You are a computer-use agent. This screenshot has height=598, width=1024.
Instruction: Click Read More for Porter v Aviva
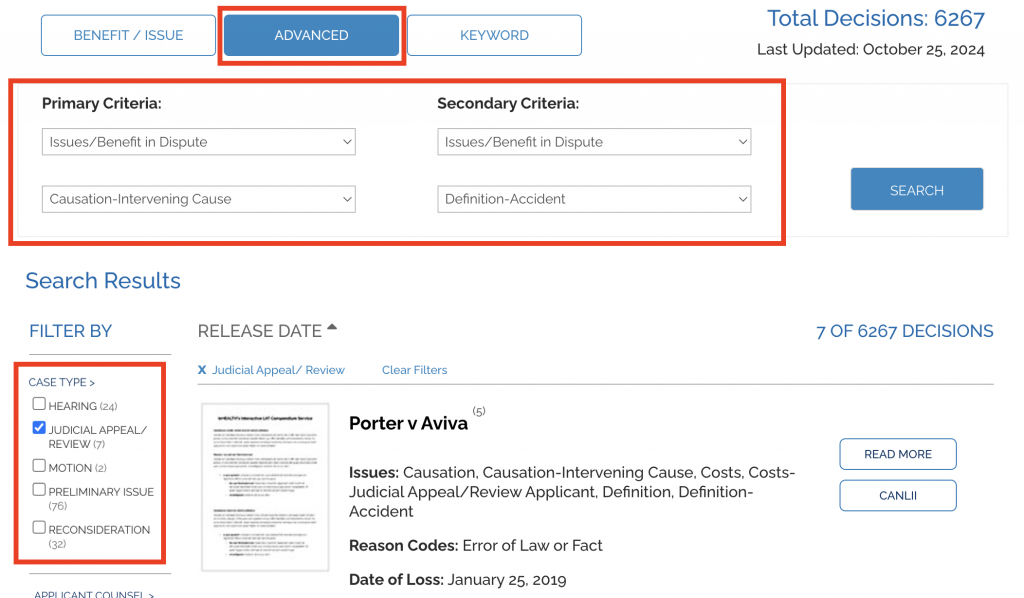pyautogui.click(x=898, y=454)
